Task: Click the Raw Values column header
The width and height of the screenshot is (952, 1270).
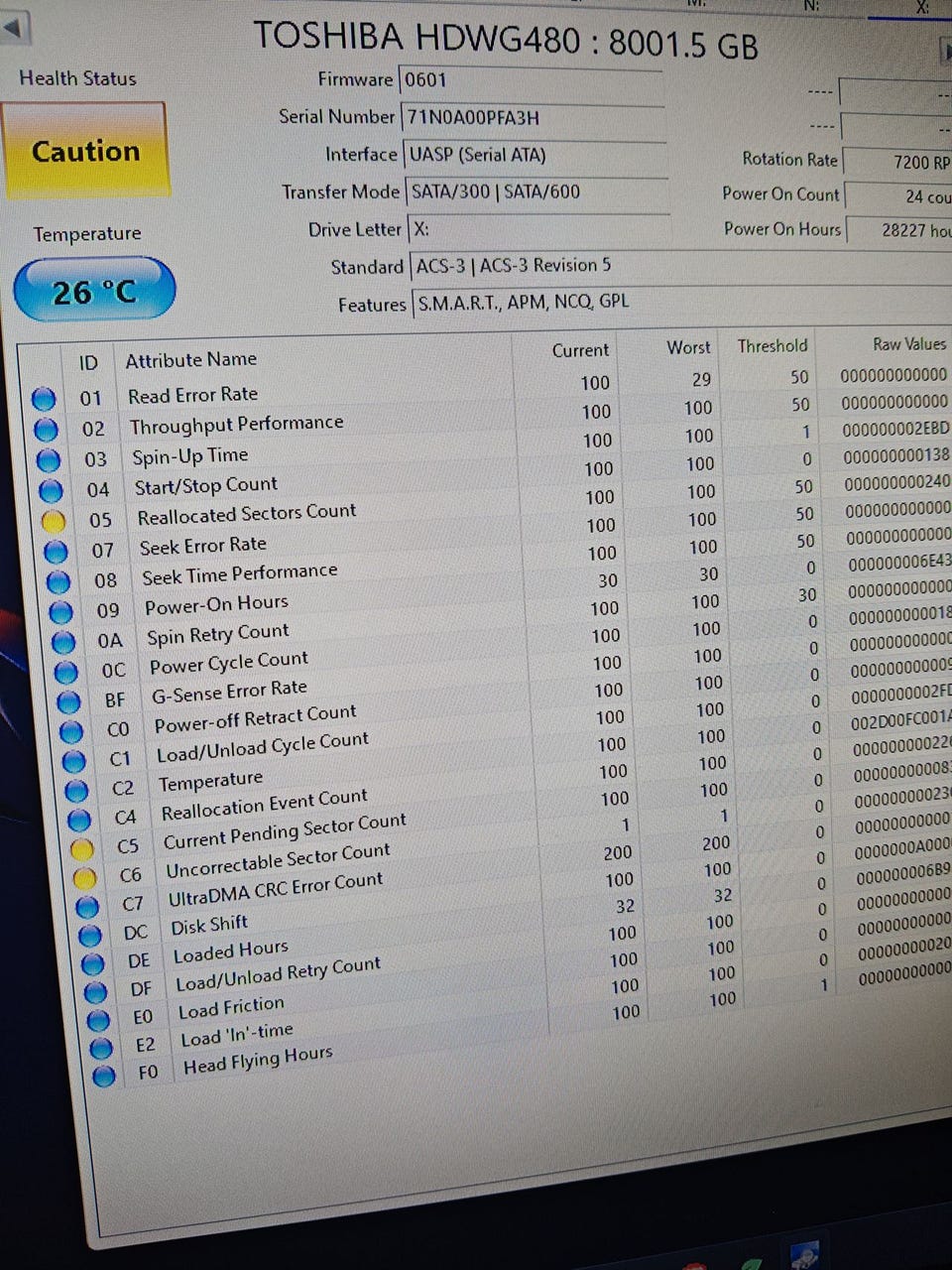Action: pyautogui.click(x=909, y=344)
